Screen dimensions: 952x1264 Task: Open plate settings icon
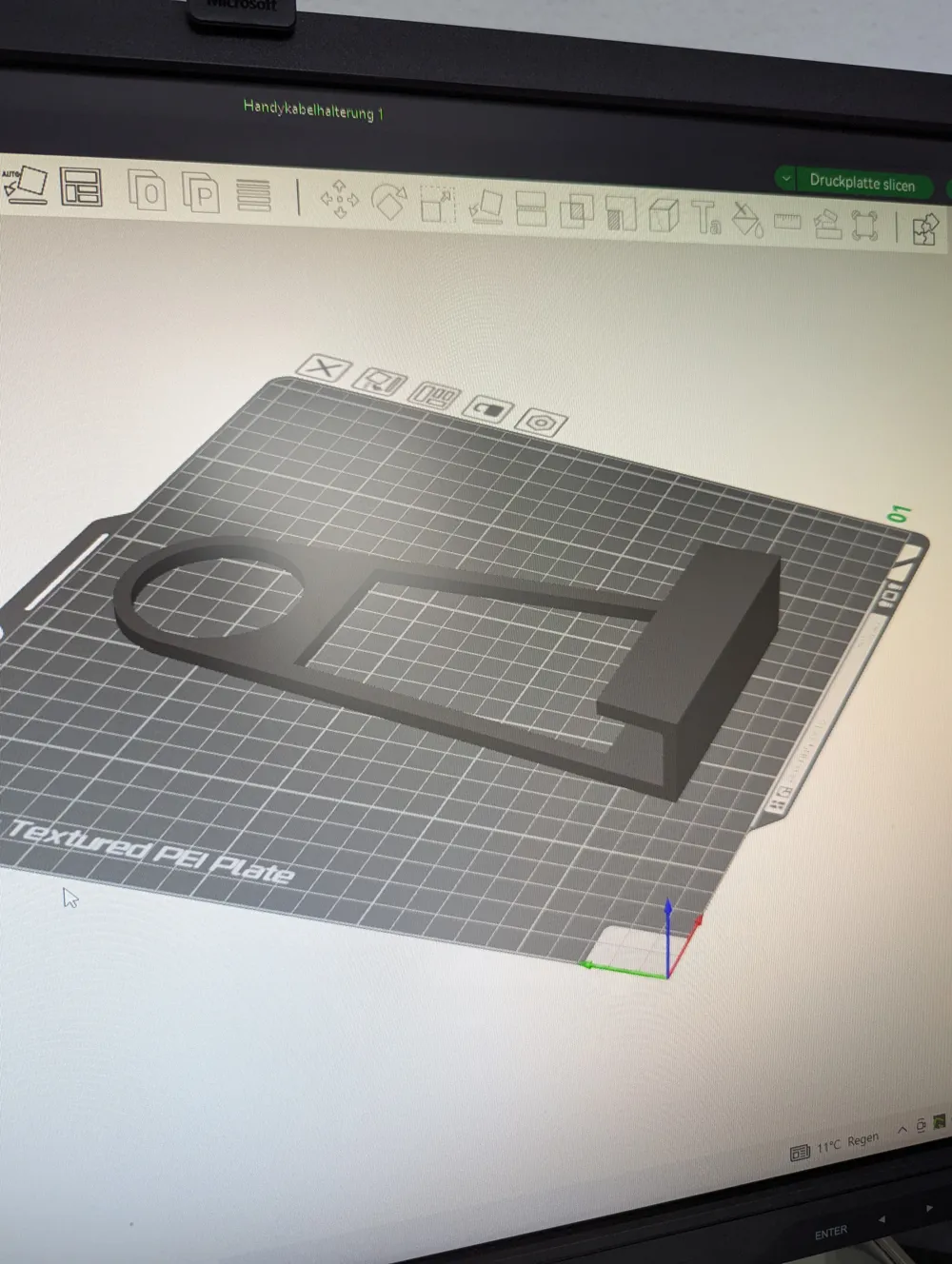pos(541,423)
